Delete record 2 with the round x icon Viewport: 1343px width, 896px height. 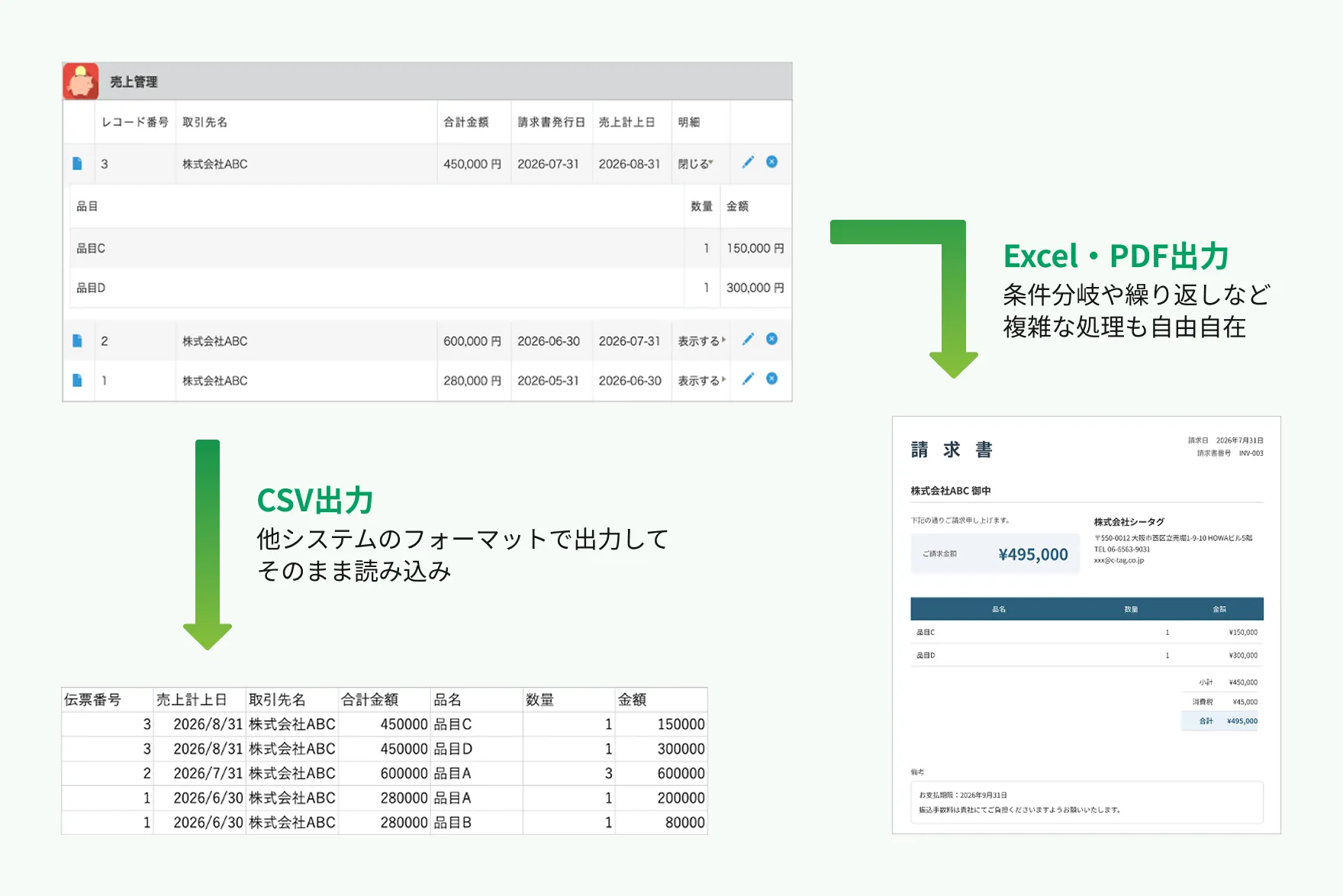pyautogui.click(x=772, y=339)
